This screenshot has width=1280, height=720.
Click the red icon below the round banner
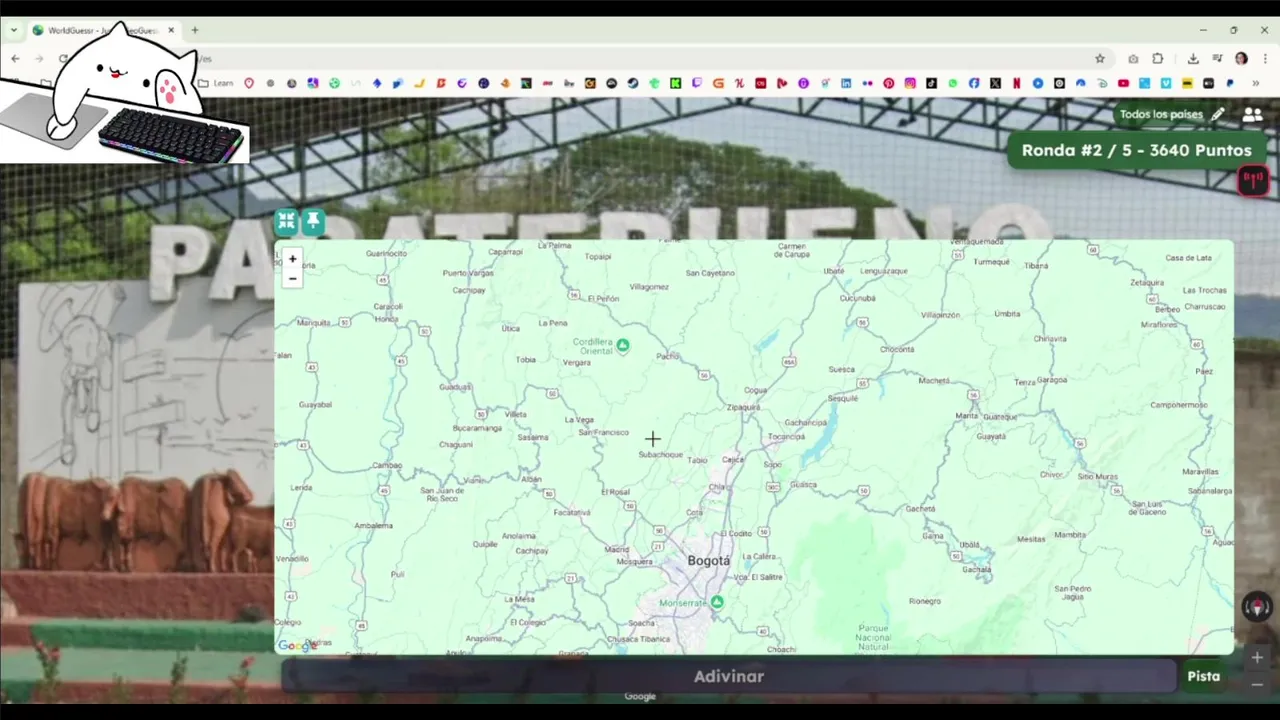coord(1253,180)
